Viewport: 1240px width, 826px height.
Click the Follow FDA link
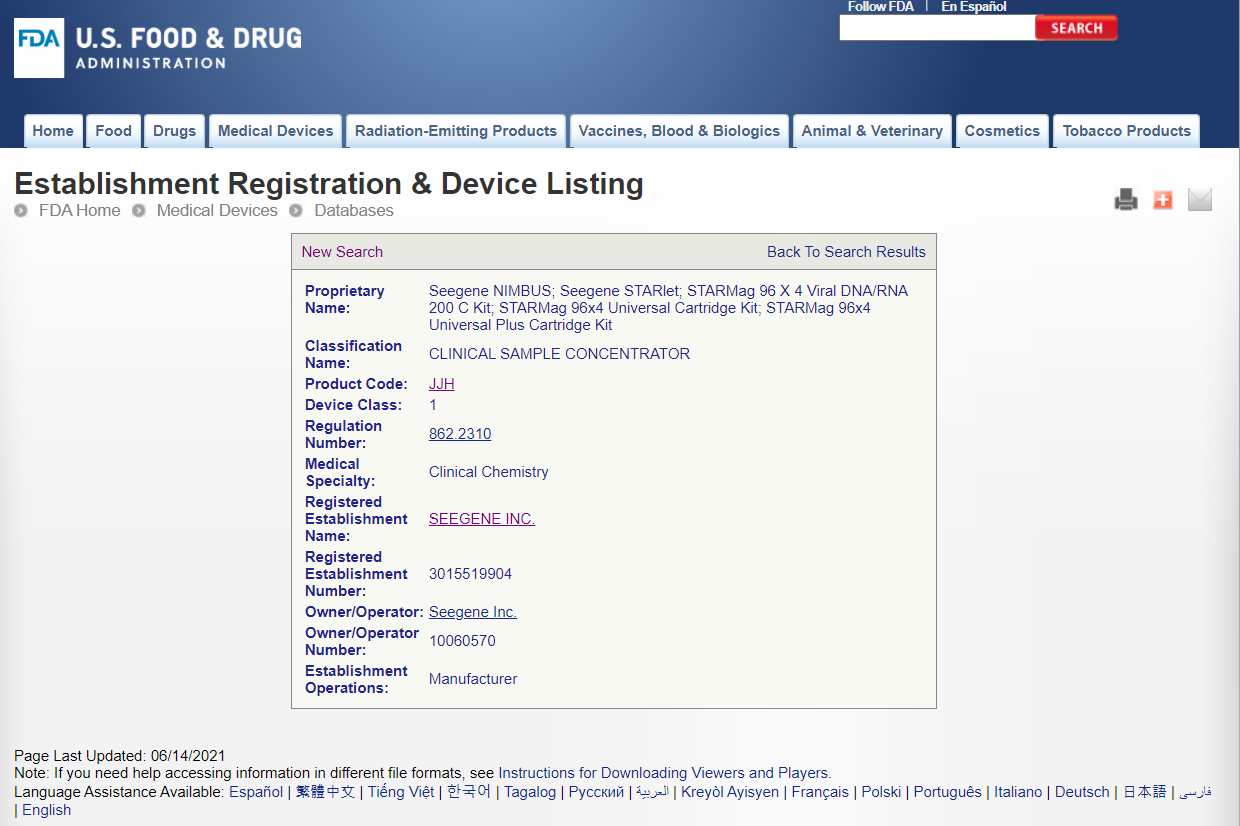(x=880, y=7)
